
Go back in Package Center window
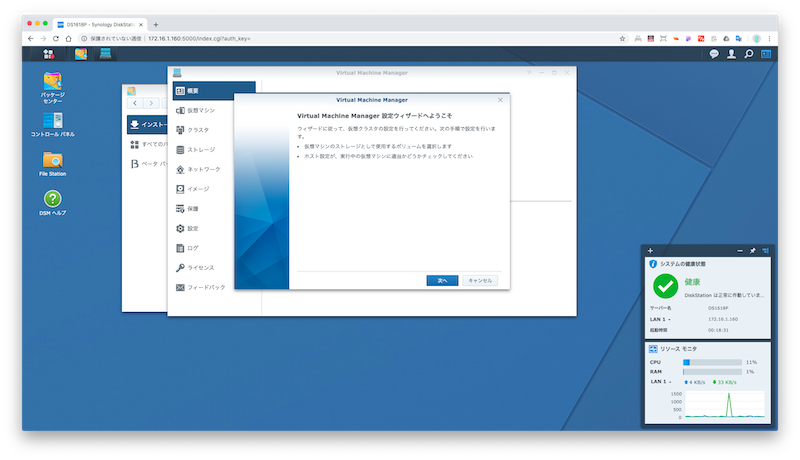tap(135, 103)
